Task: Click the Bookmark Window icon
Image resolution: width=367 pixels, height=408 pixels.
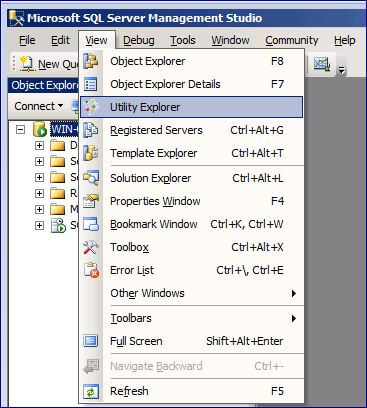Action: pyautogui.click(x=91, y=224)
